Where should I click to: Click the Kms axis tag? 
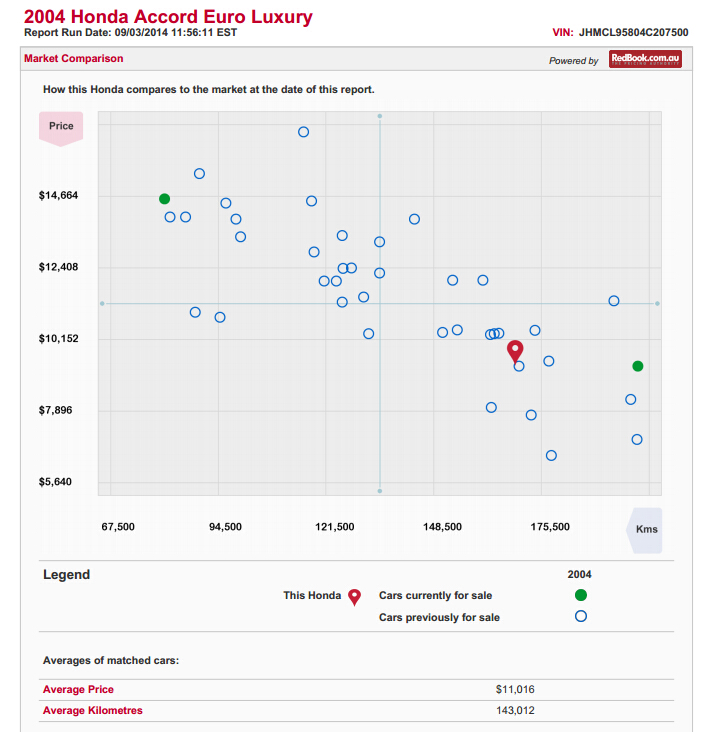645,529
